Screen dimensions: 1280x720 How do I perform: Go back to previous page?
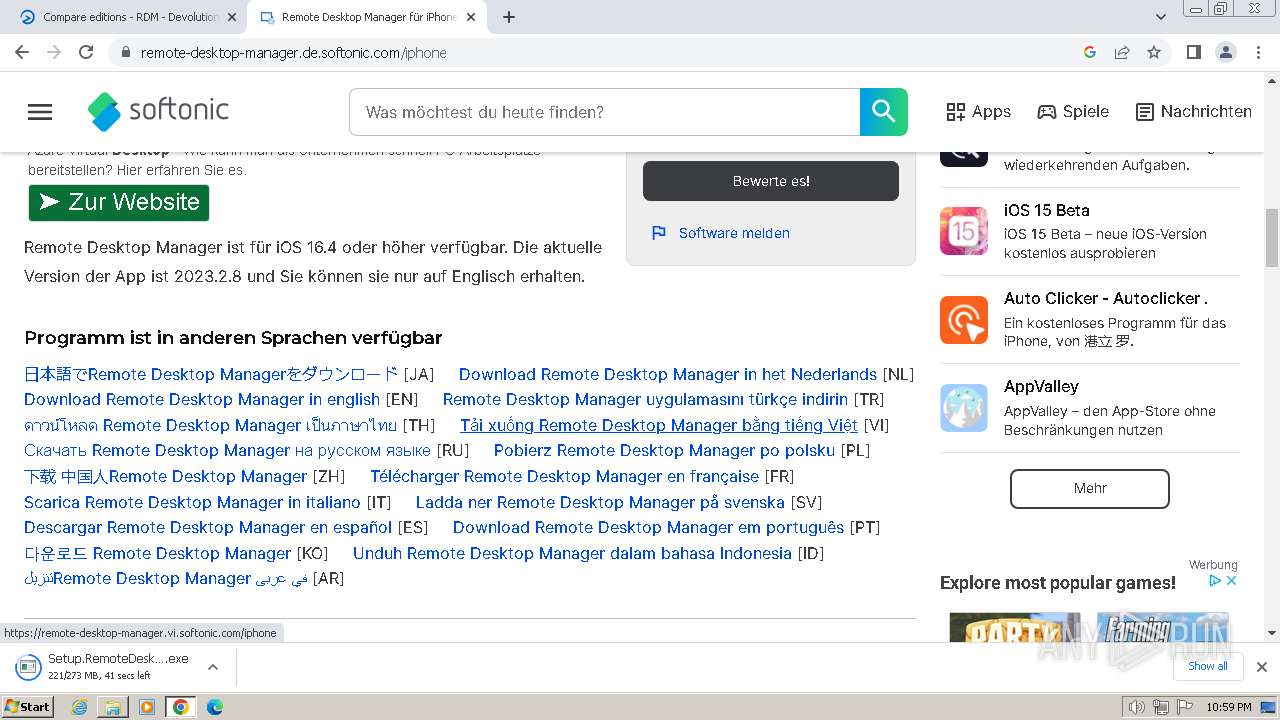pos(22,52)
